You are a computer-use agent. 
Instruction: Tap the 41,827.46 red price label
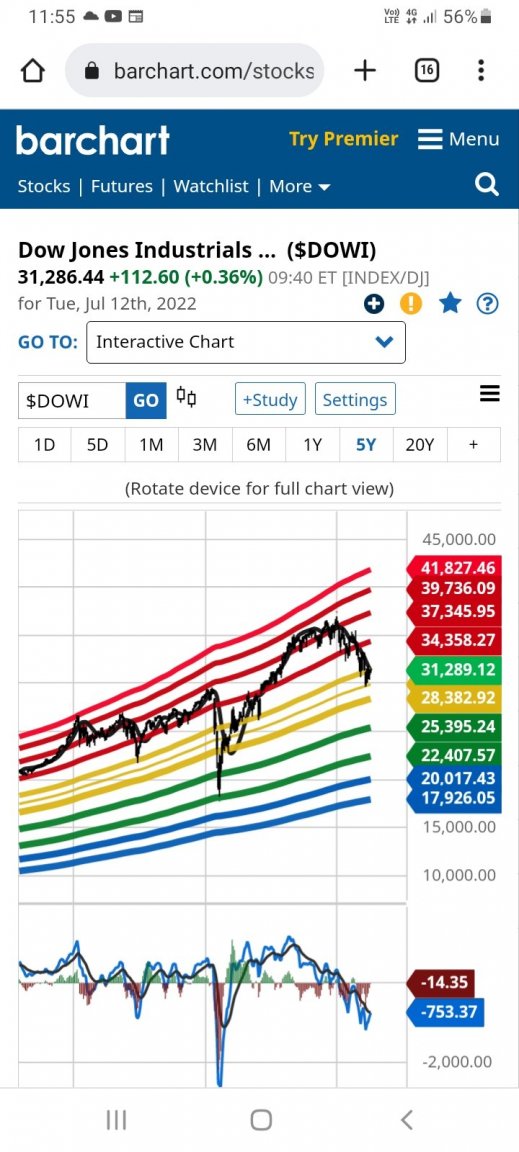click(x=454, y=568)
